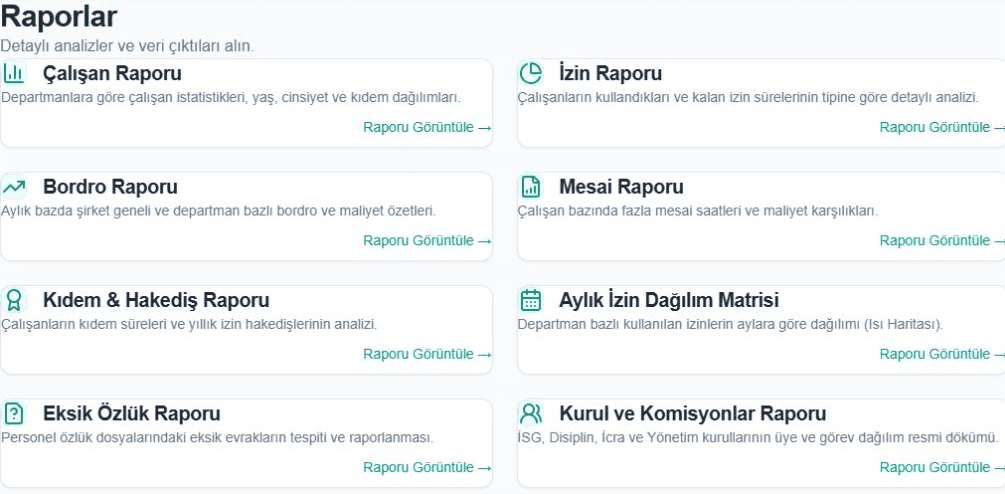Open Raporu Görüntüle link in Bordro Raporu card

coord(427,241)
